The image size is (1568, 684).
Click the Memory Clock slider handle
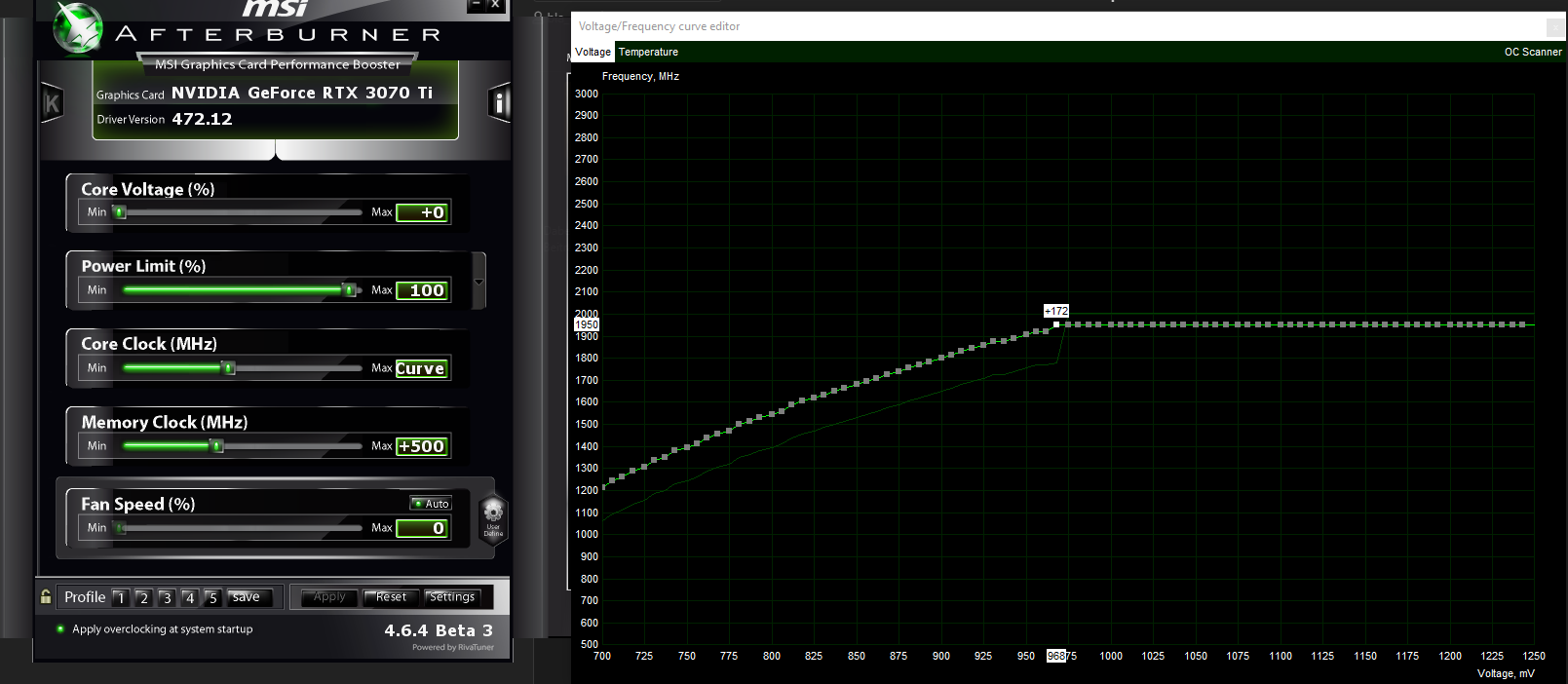pyautogui.click(x=217, y=445)
